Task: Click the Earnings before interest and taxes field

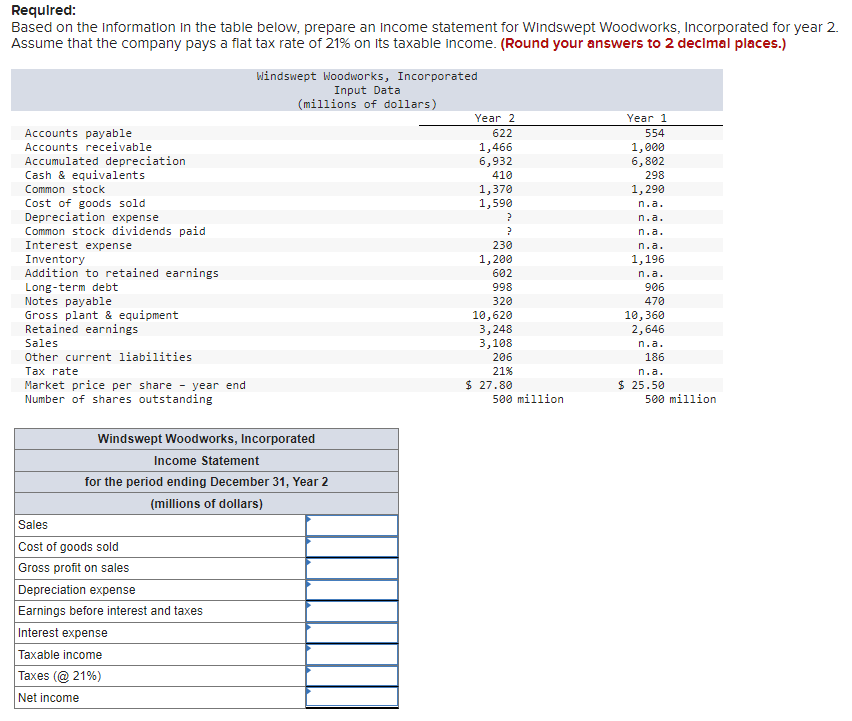Action: (352, 611)
